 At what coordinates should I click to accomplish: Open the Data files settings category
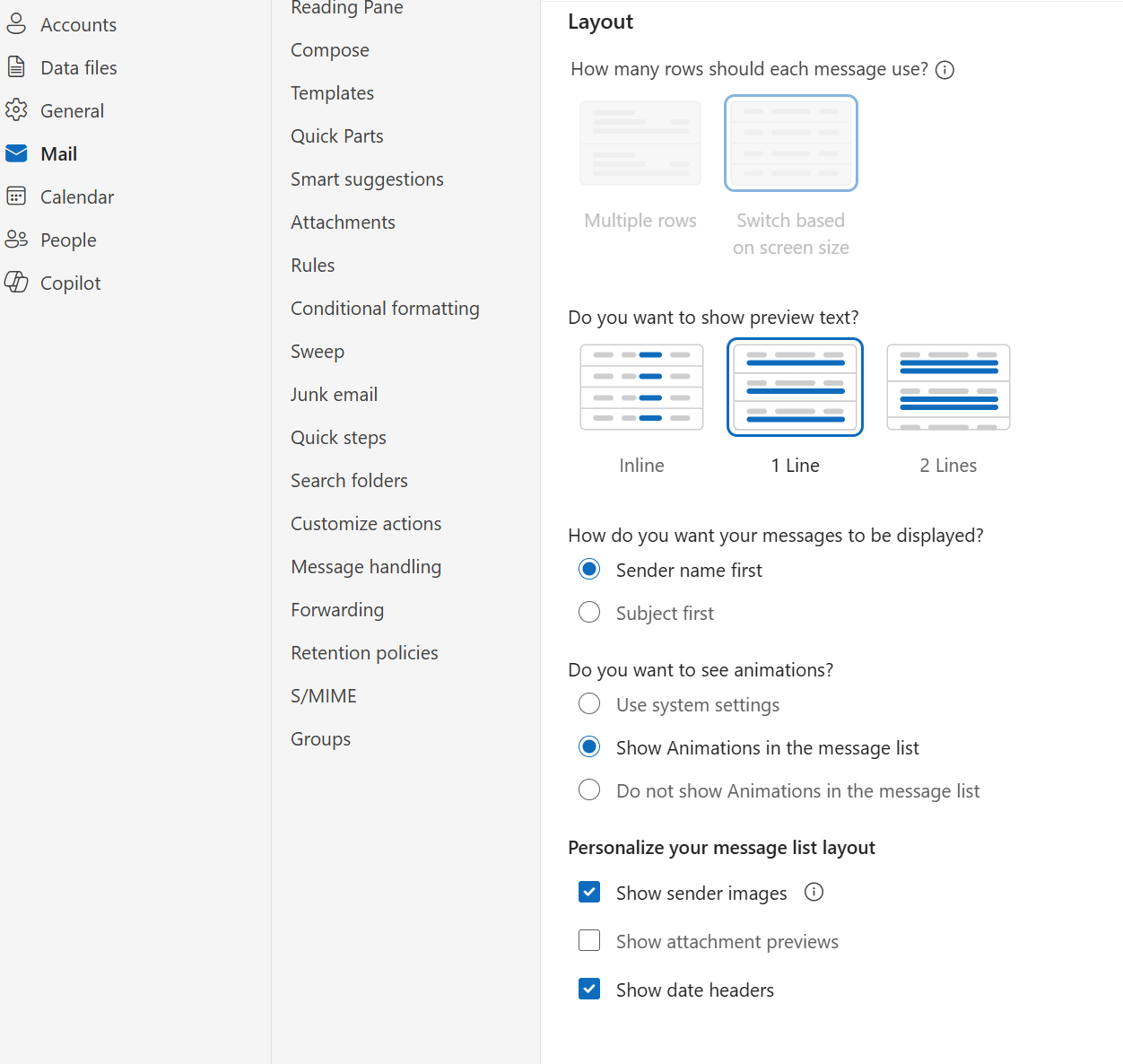point(79,68)
